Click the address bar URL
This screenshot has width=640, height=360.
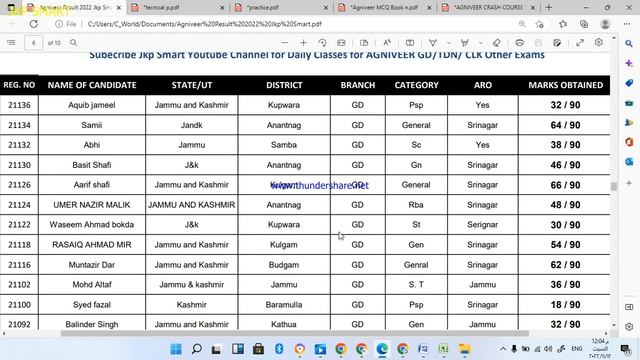[x=205, y=24]
